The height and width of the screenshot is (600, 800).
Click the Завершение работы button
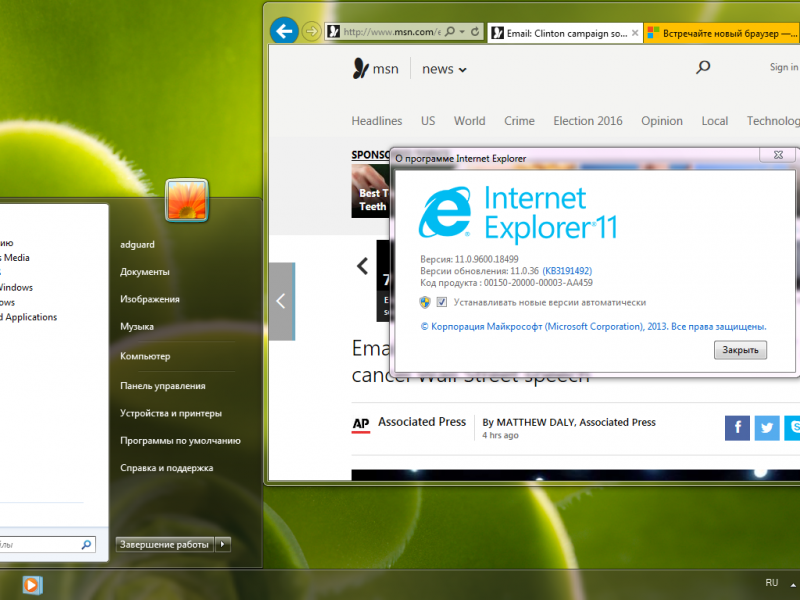[164, 544]
